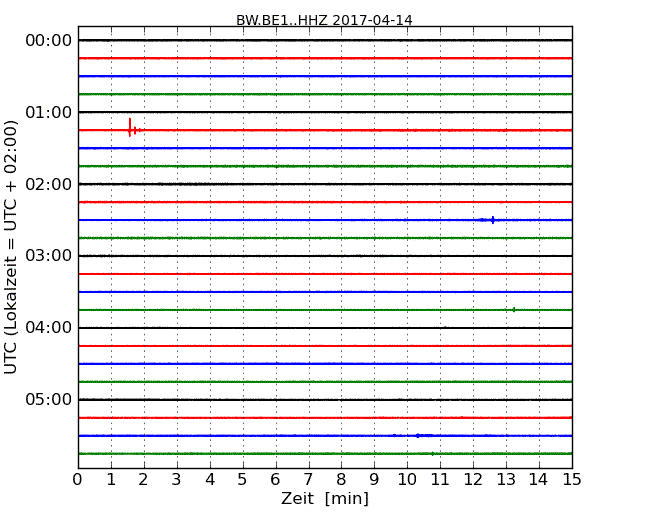Image resolution: width=650 pixels, height=520 pixels.
Task: Select the x-axis tick label 1
Action: (111, 480)
